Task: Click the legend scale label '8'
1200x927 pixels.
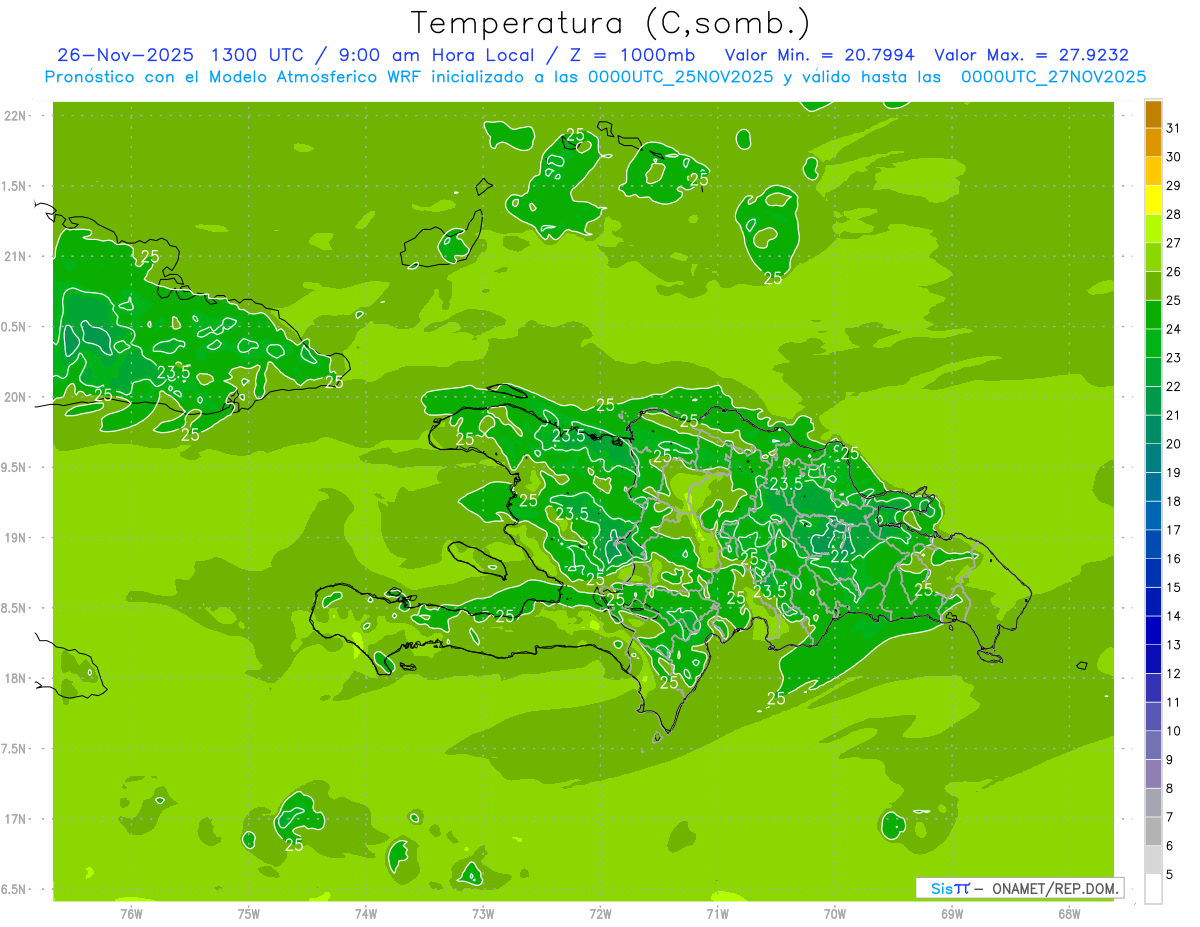Action: (x=1170, y=788)
